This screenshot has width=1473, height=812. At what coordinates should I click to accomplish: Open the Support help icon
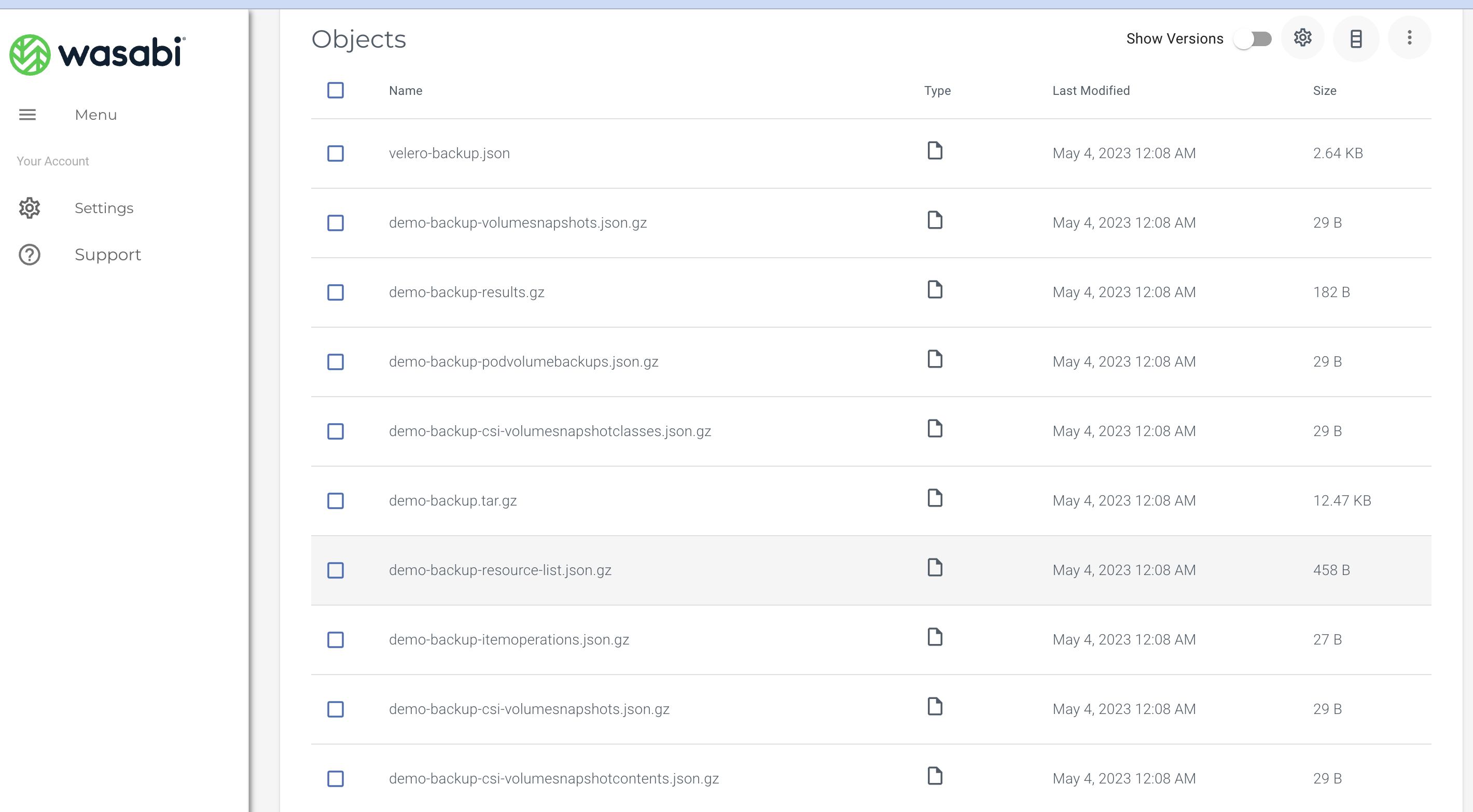(x=29, y=255)
